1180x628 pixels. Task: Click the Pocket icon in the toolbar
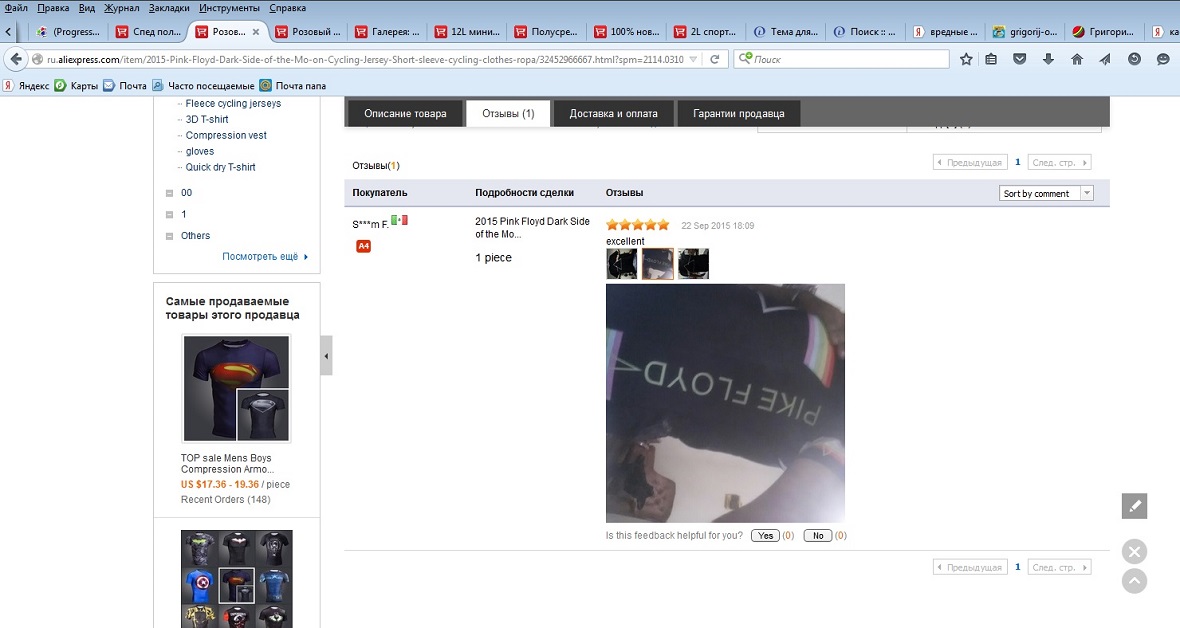1019,59
